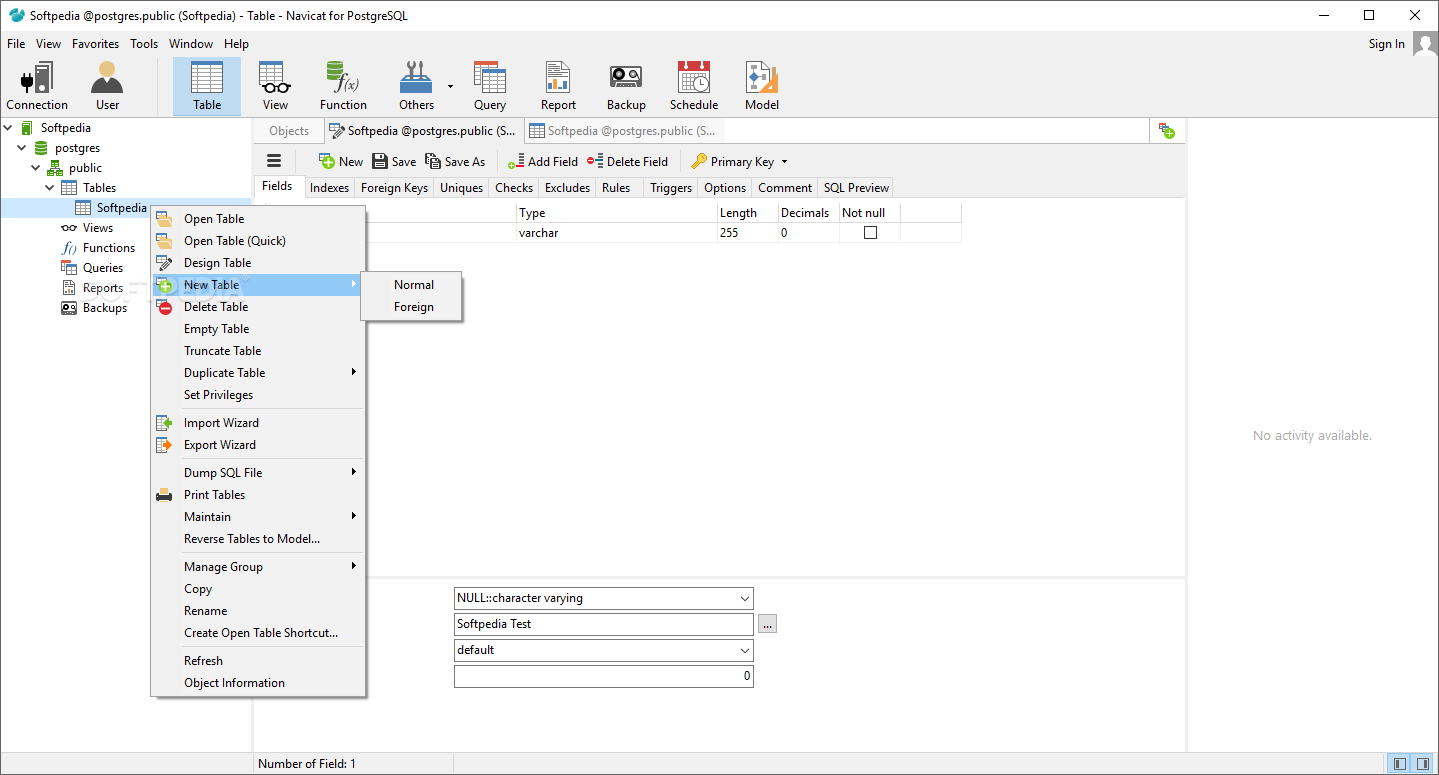The image size is (1439, 775).
Task: Choose Truncate Table in context menu
Action: [258, 351]
